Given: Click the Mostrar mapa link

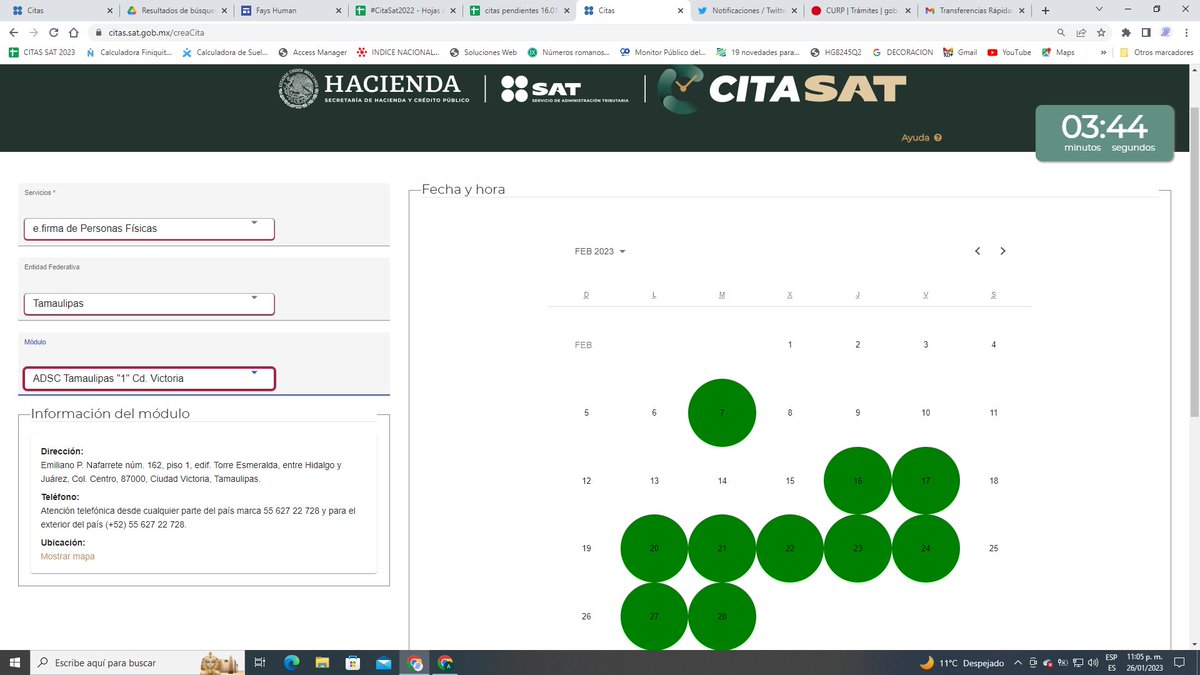Looking at the screenshot, I should click(x=68, y=556).
